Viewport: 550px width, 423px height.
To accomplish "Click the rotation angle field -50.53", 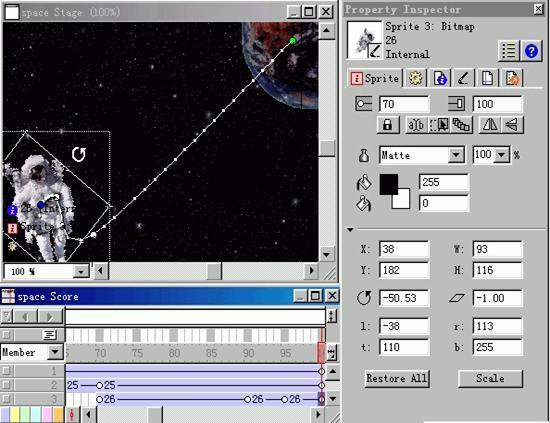I will (x=404, y=298).
